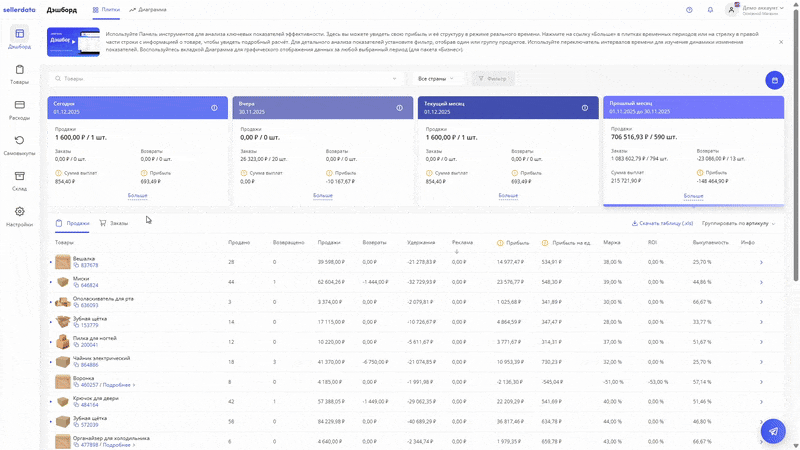
Task: Open the Расходы section in sidebar
Action: point(19,110)
